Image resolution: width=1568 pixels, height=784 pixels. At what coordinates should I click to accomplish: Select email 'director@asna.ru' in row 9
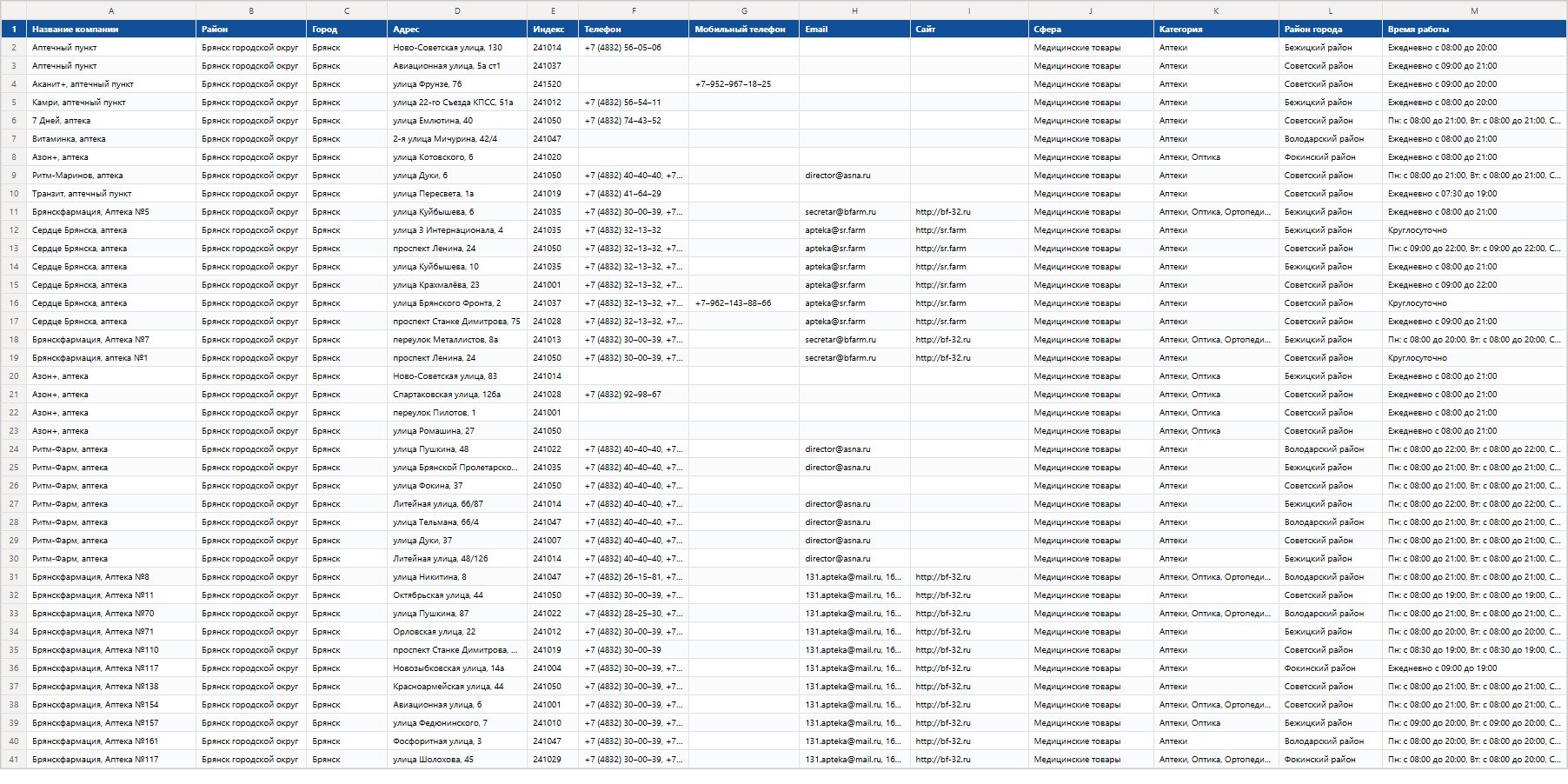[854, 176]
